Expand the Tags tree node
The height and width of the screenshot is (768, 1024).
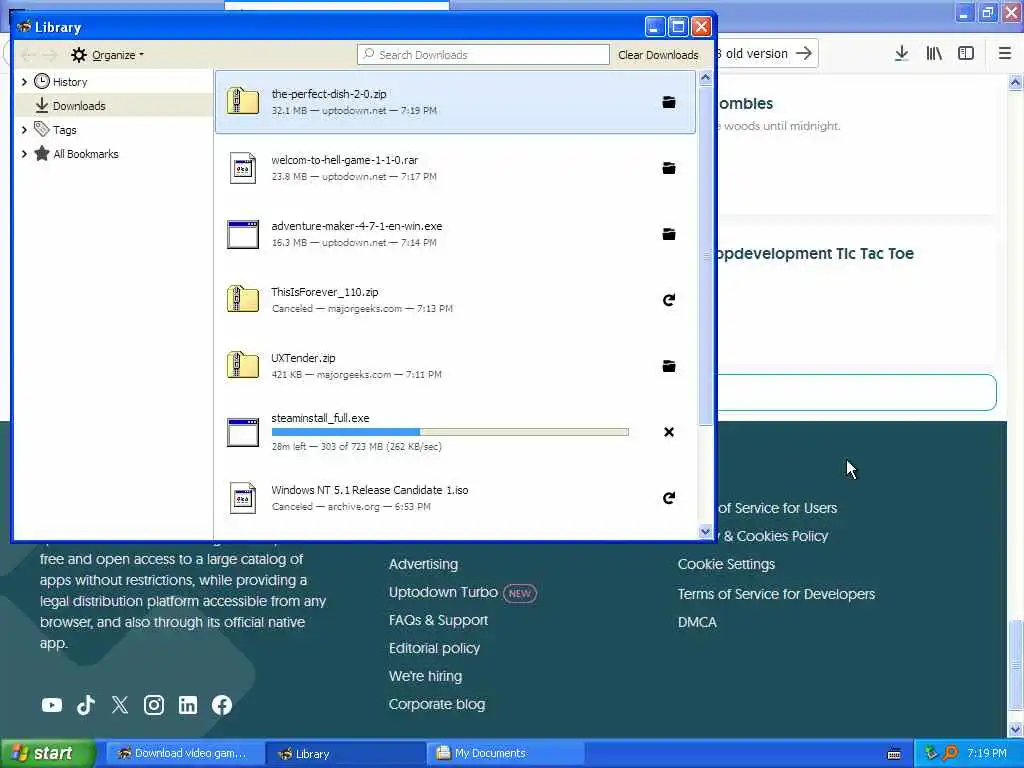[24, 130]
